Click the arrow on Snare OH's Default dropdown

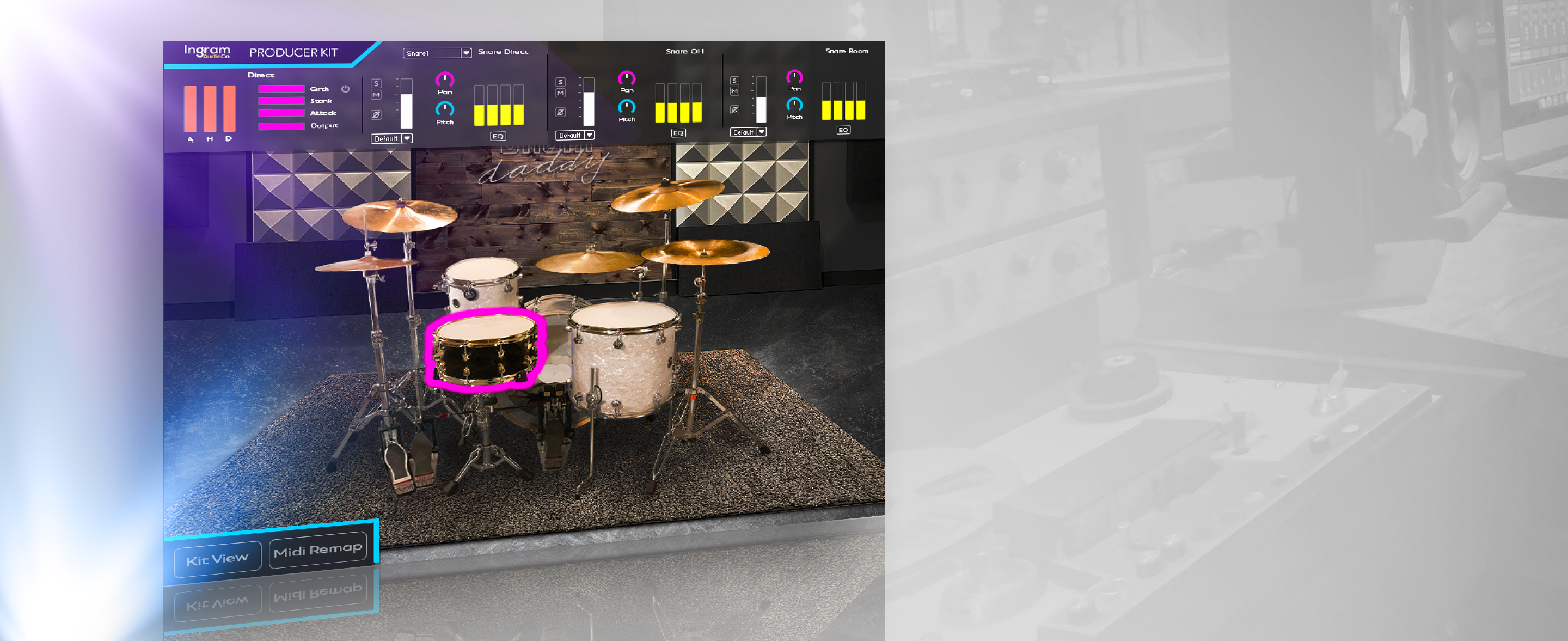[x=589, y=135]
